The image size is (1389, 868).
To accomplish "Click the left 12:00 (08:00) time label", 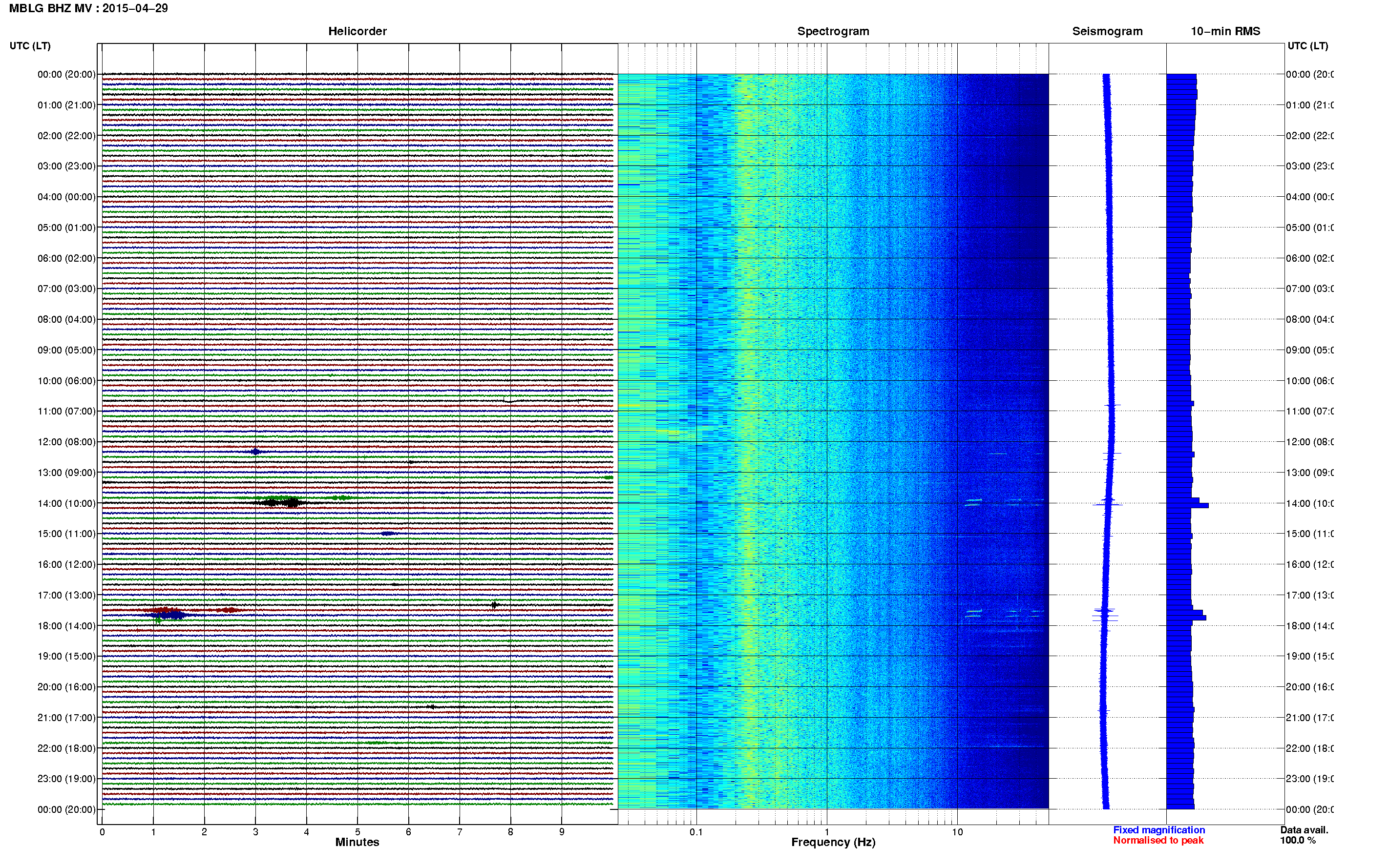I will click(66, 442).
